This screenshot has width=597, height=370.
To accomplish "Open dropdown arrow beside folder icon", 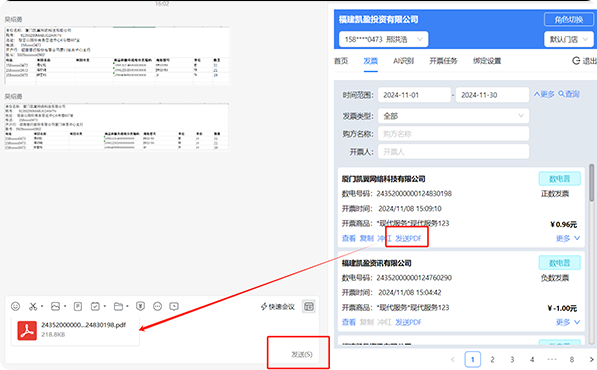I will pos(127,306).
